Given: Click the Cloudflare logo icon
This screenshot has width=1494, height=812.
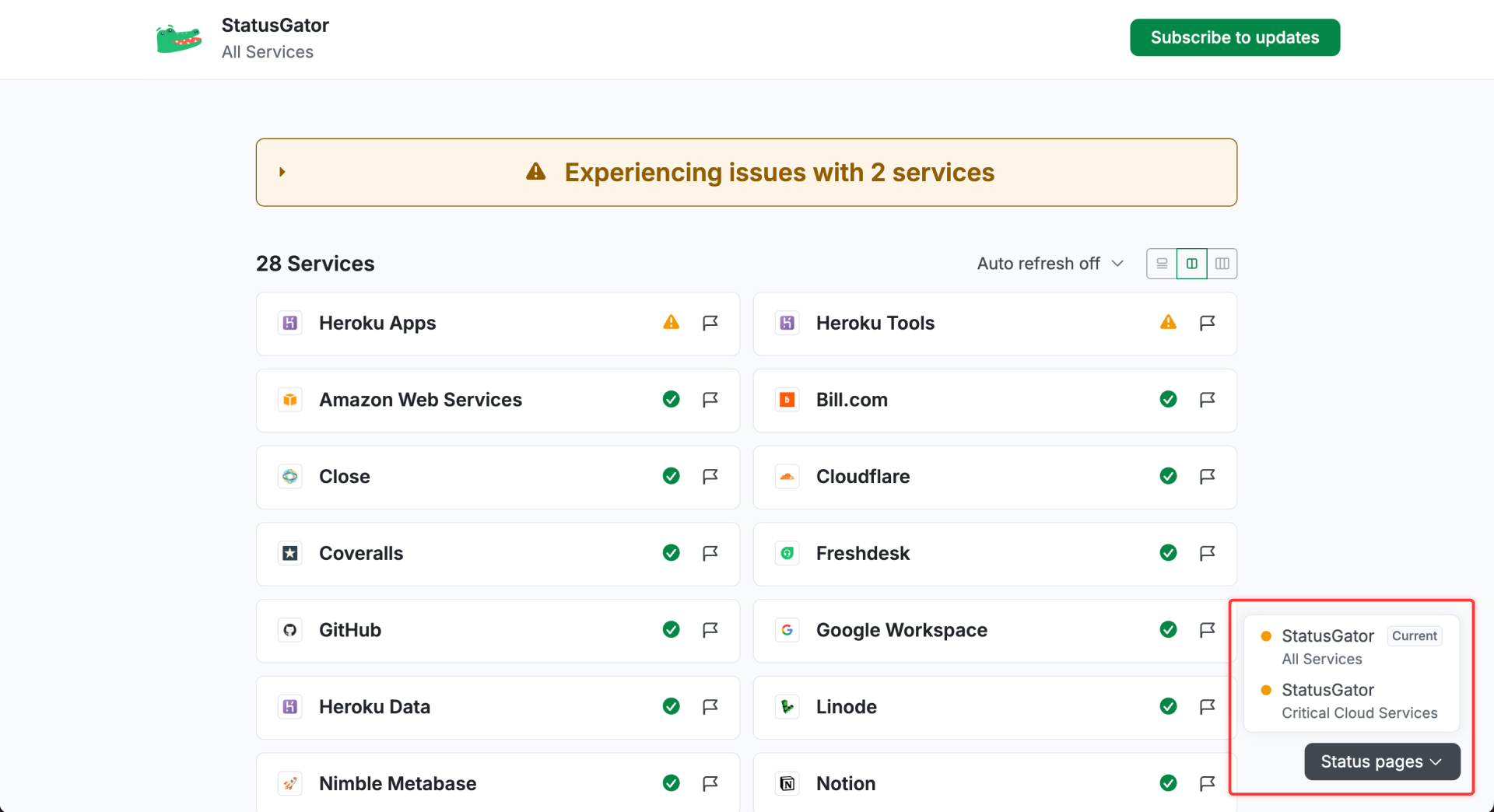Looking at the screenshot, I should pos(787,476).
